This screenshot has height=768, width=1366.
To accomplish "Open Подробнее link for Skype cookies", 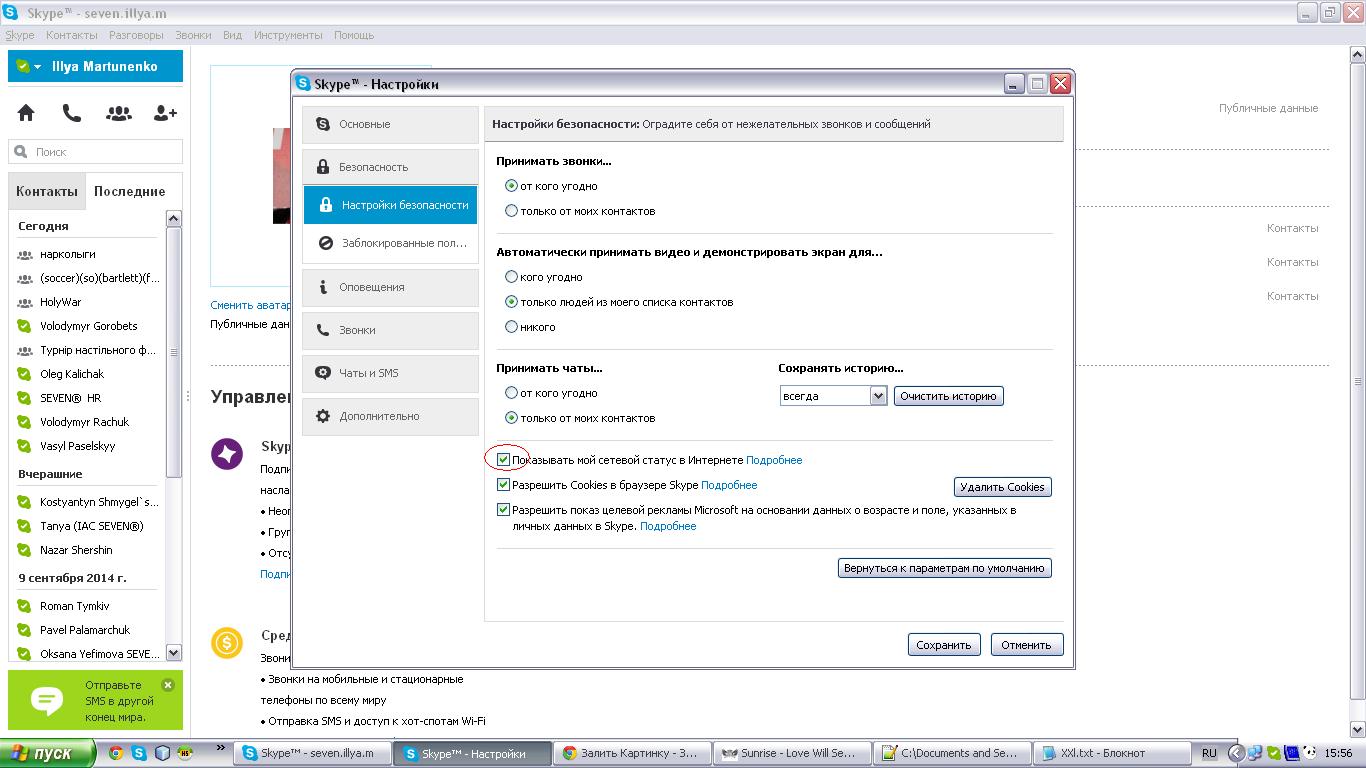I will coord(729,485).
